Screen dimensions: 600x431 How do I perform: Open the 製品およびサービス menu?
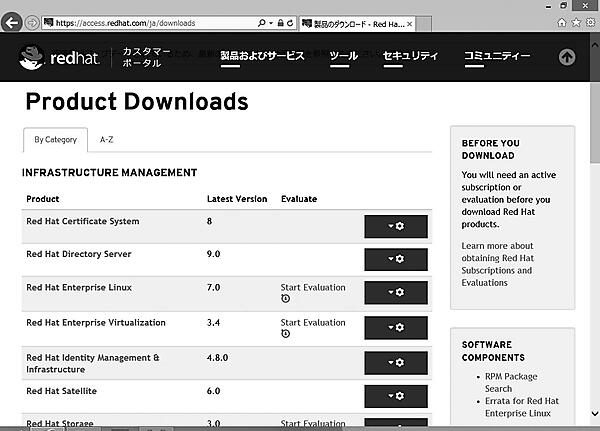click(262, 56)
